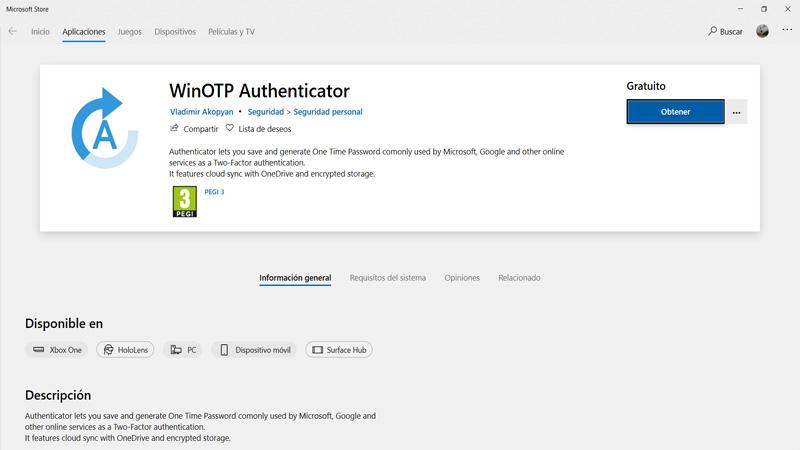Image resolution: width=800 pixels, height=450 pixels.
Task: Open the Seguridad personal category link
Action: [x=328, y=112]
